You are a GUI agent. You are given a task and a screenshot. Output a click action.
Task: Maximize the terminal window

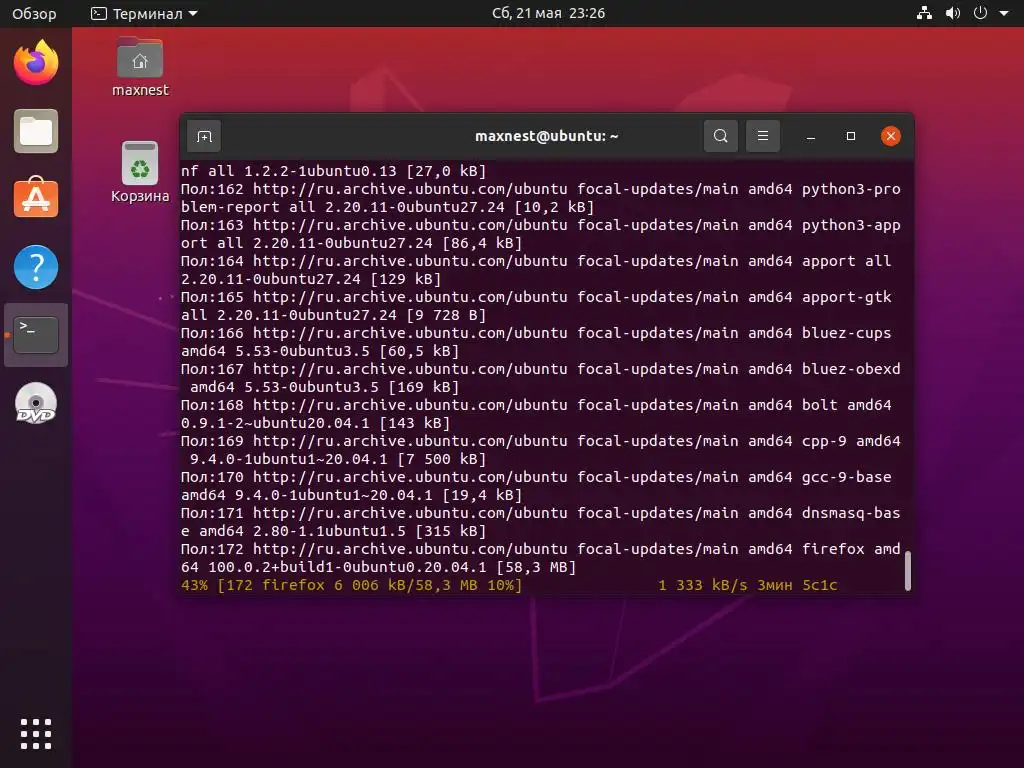point(850,136)
